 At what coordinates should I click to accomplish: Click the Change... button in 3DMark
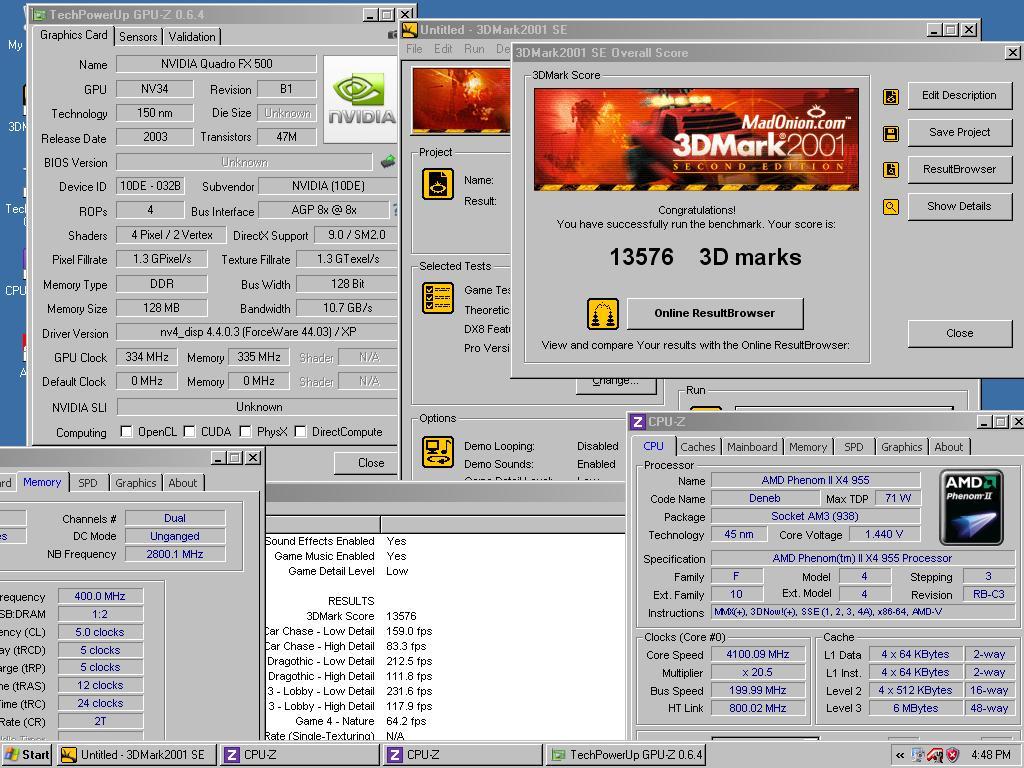[616, 383]
